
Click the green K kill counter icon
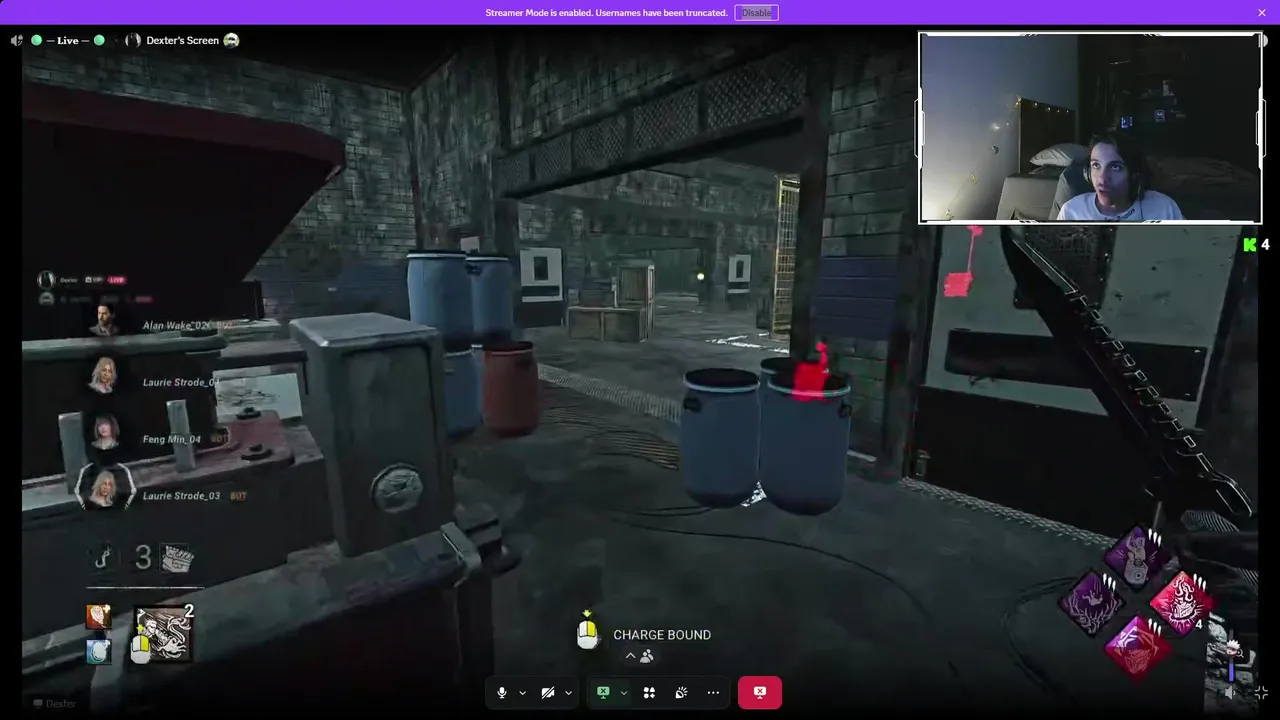1249,244
